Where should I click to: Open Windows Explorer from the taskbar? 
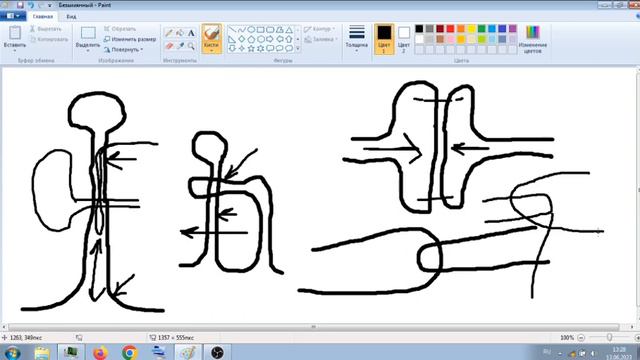click(x=42, y=352)
